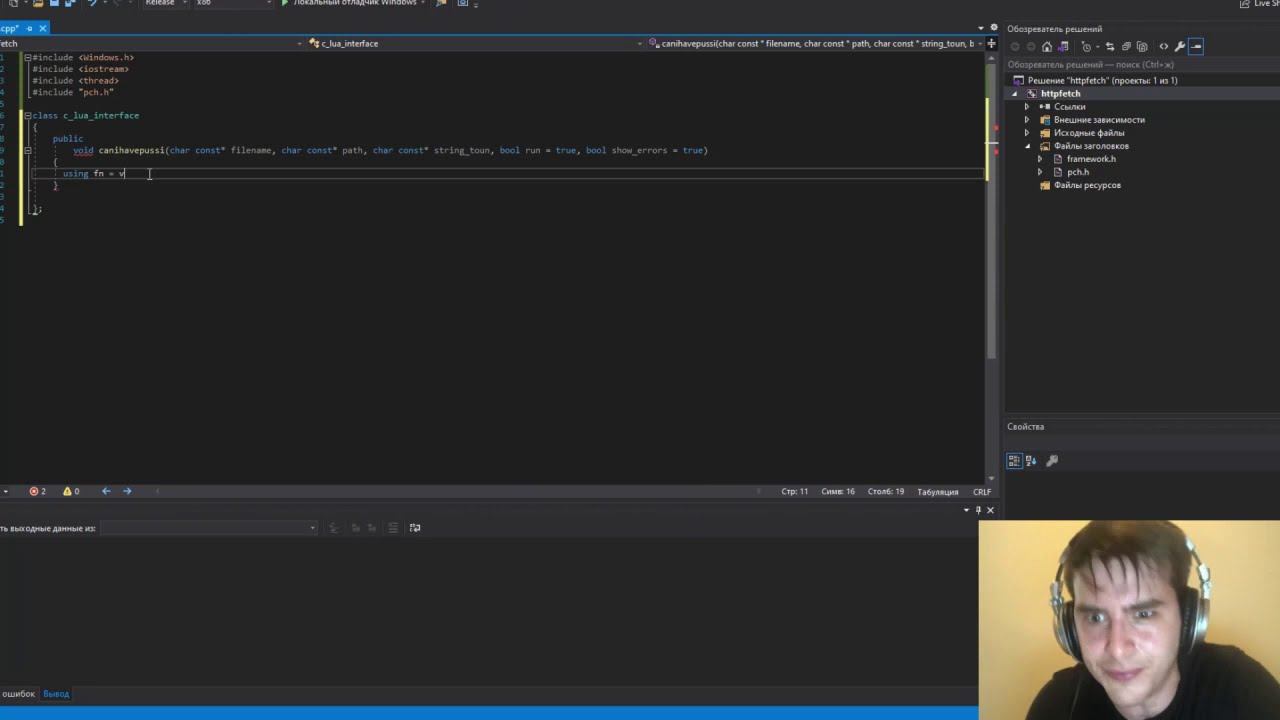Collapse the canihavepussi function block

[x=28, y=151]
